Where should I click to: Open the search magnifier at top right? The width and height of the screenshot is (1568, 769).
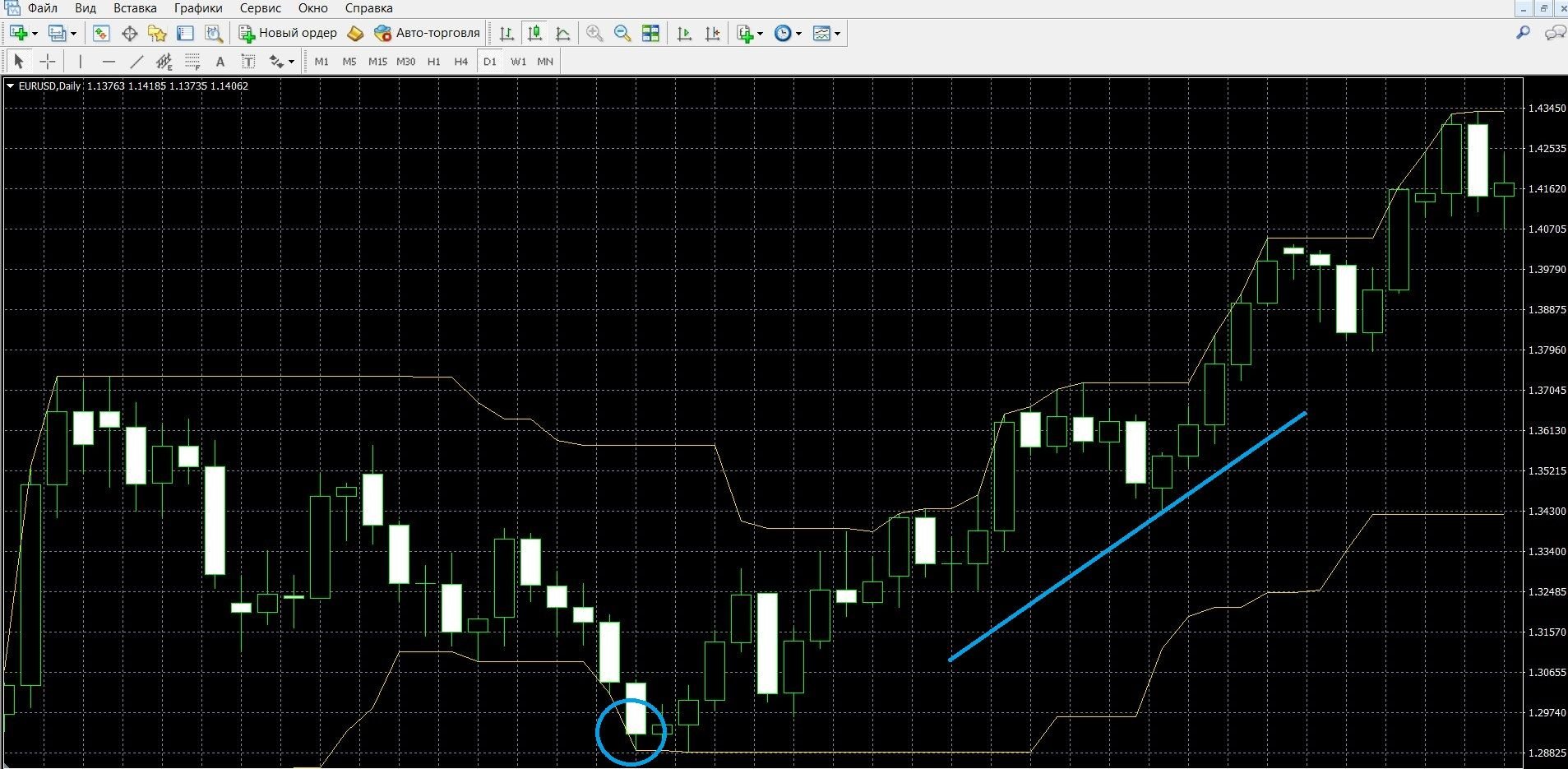point(1523,33)
